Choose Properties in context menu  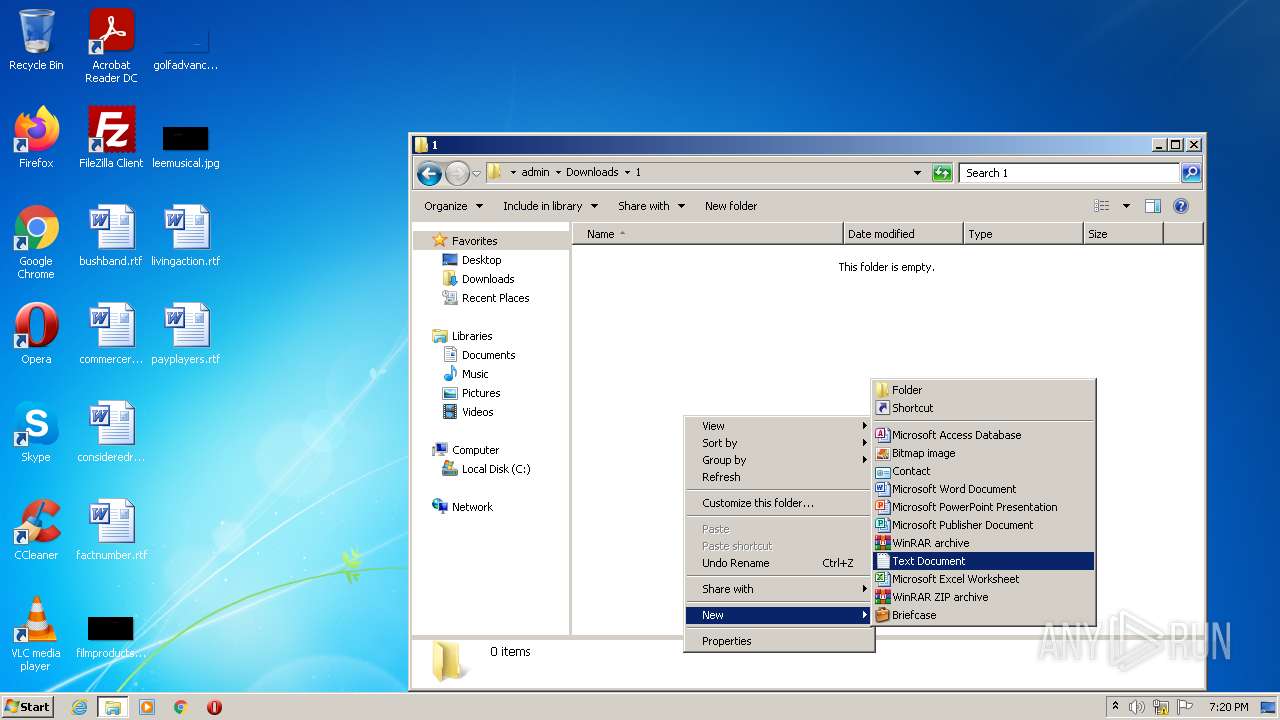[x=779, y=641]
